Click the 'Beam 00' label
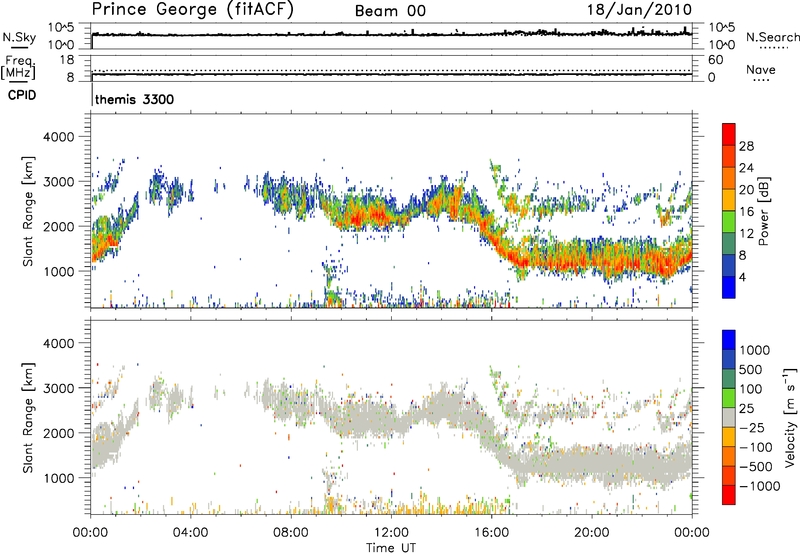Screen dimensions: 800x554 (390, 11)
